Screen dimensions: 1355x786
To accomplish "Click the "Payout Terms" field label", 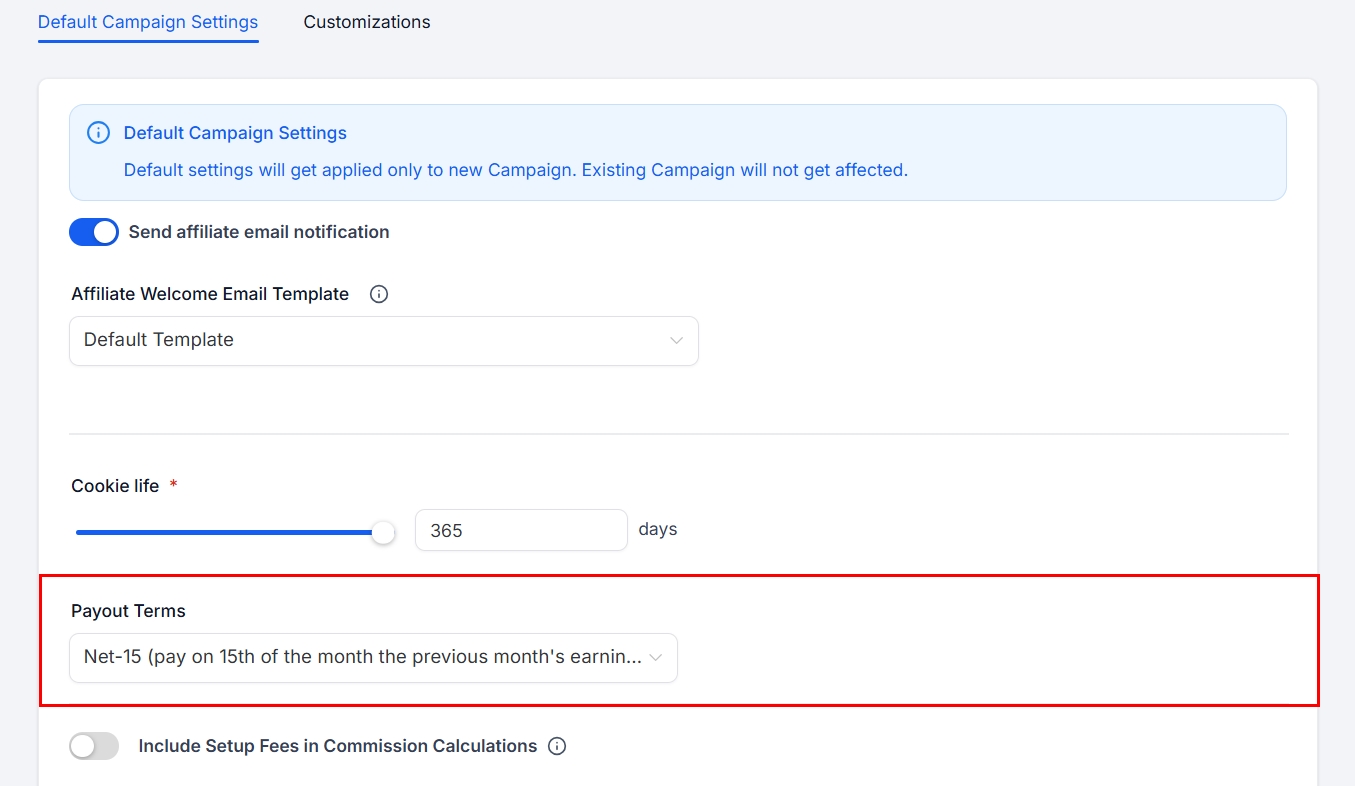I will tap(128, 611).
